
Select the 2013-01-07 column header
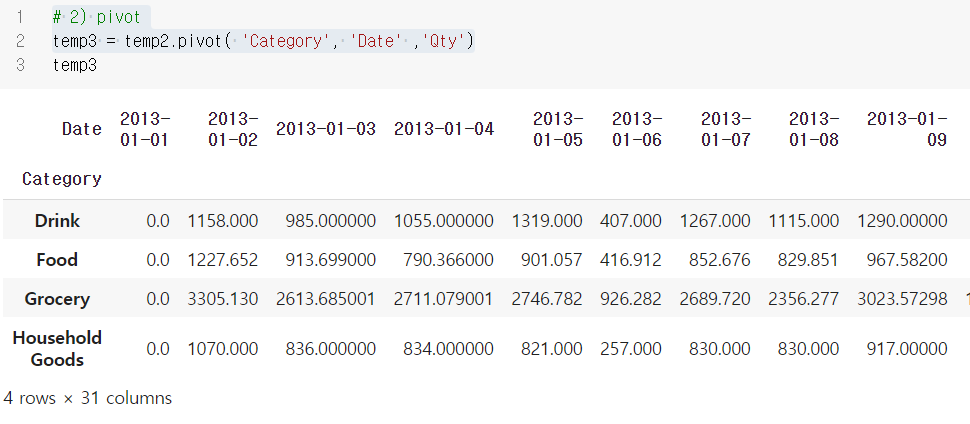point(726,129)
